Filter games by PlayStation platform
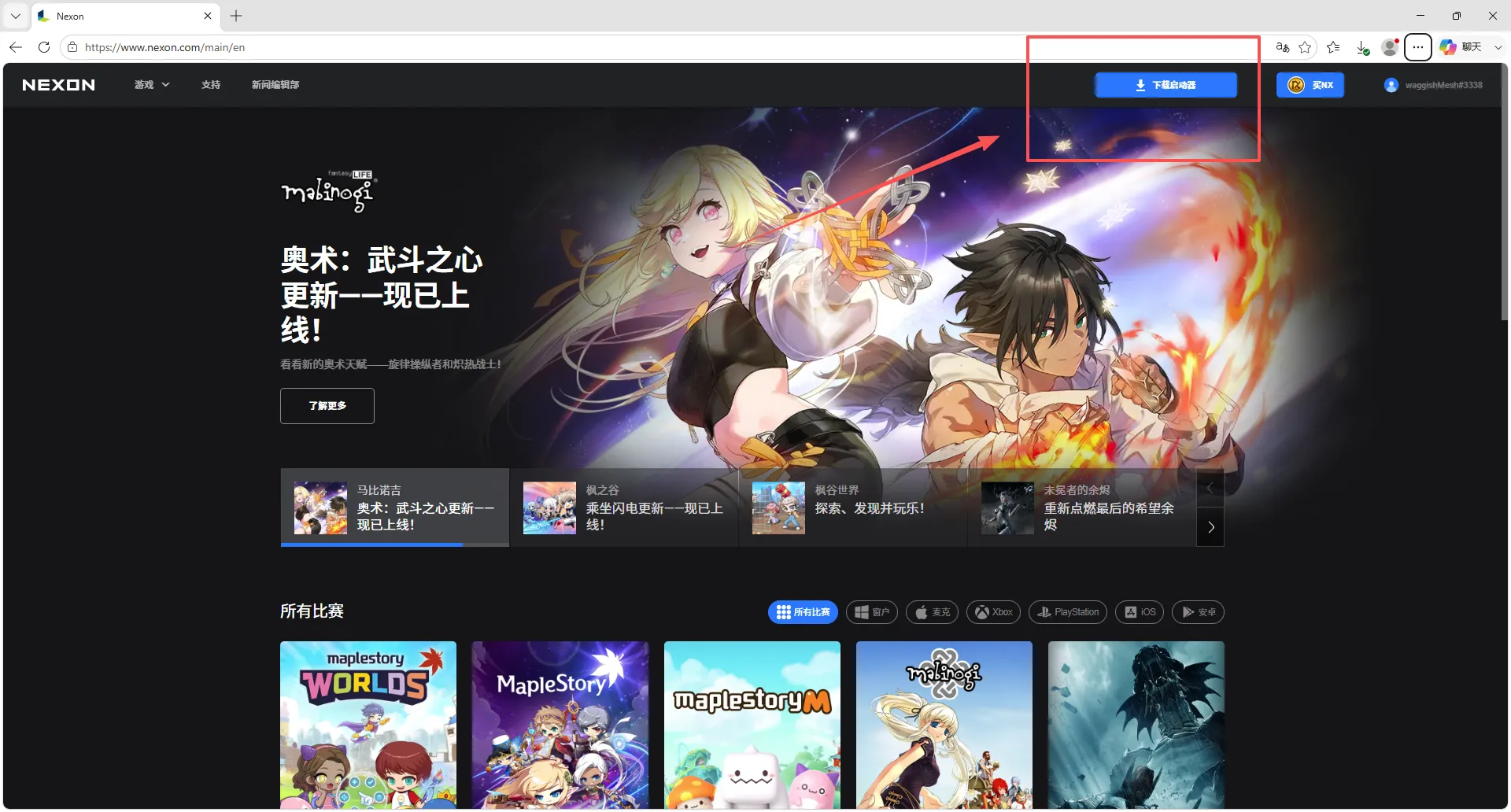Image resolution: width=1511 pixels, height=812 pixels. click(x=1068, y=612)
